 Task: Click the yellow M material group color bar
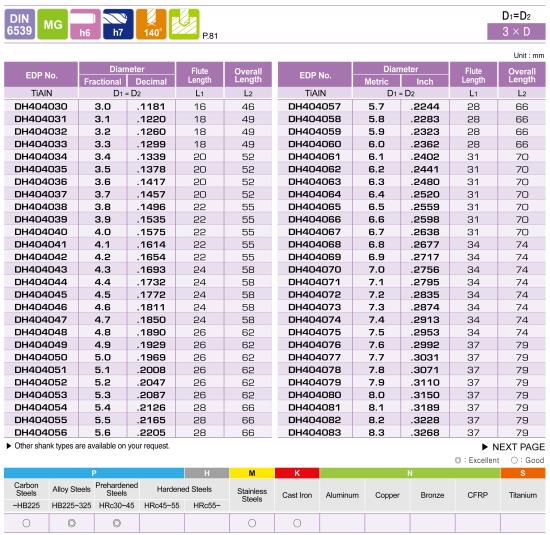pos(252,473)
